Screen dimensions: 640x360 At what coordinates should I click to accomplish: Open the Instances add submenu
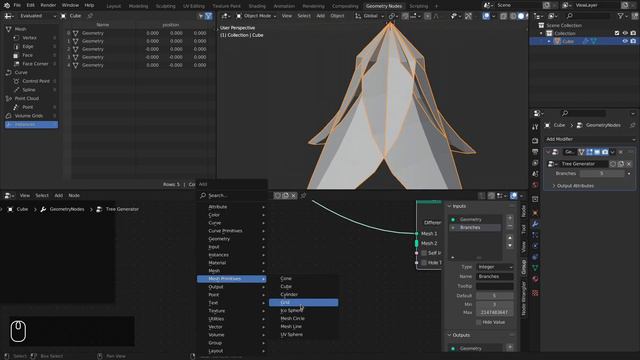tap(231, 255)
